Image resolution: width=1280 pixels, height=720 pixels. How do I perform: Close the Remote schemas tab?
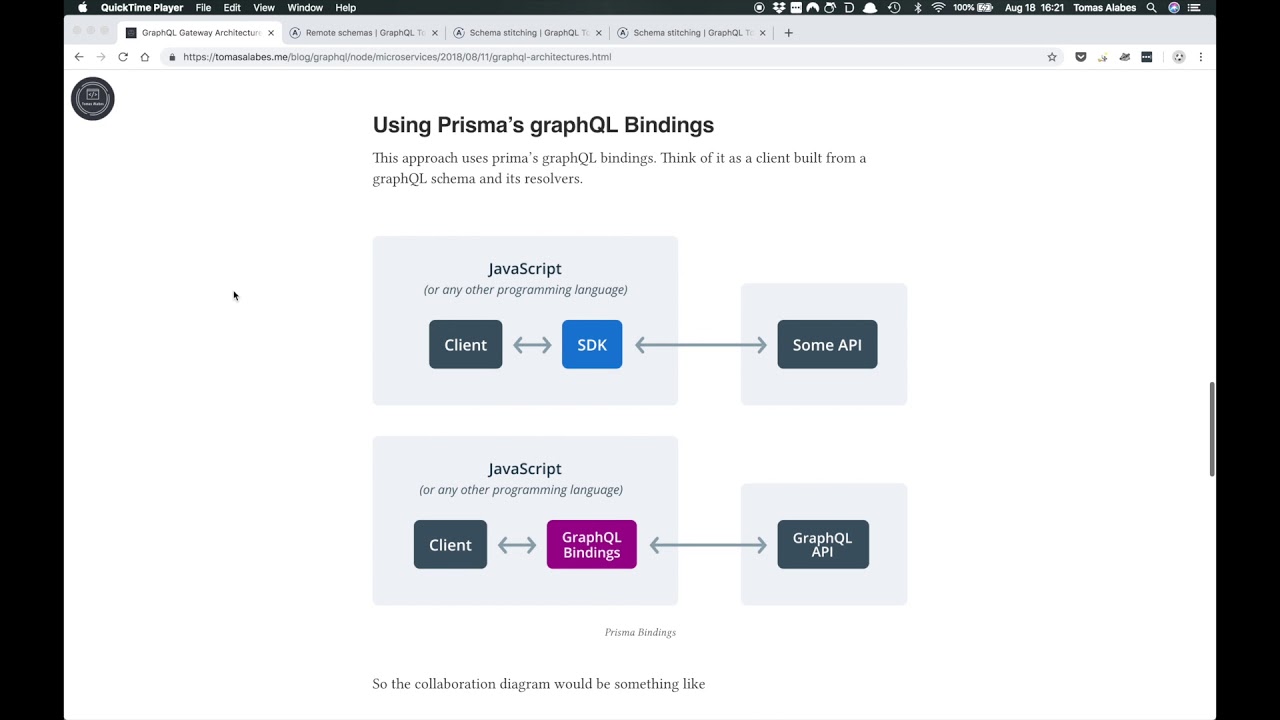tap(434, 33)
